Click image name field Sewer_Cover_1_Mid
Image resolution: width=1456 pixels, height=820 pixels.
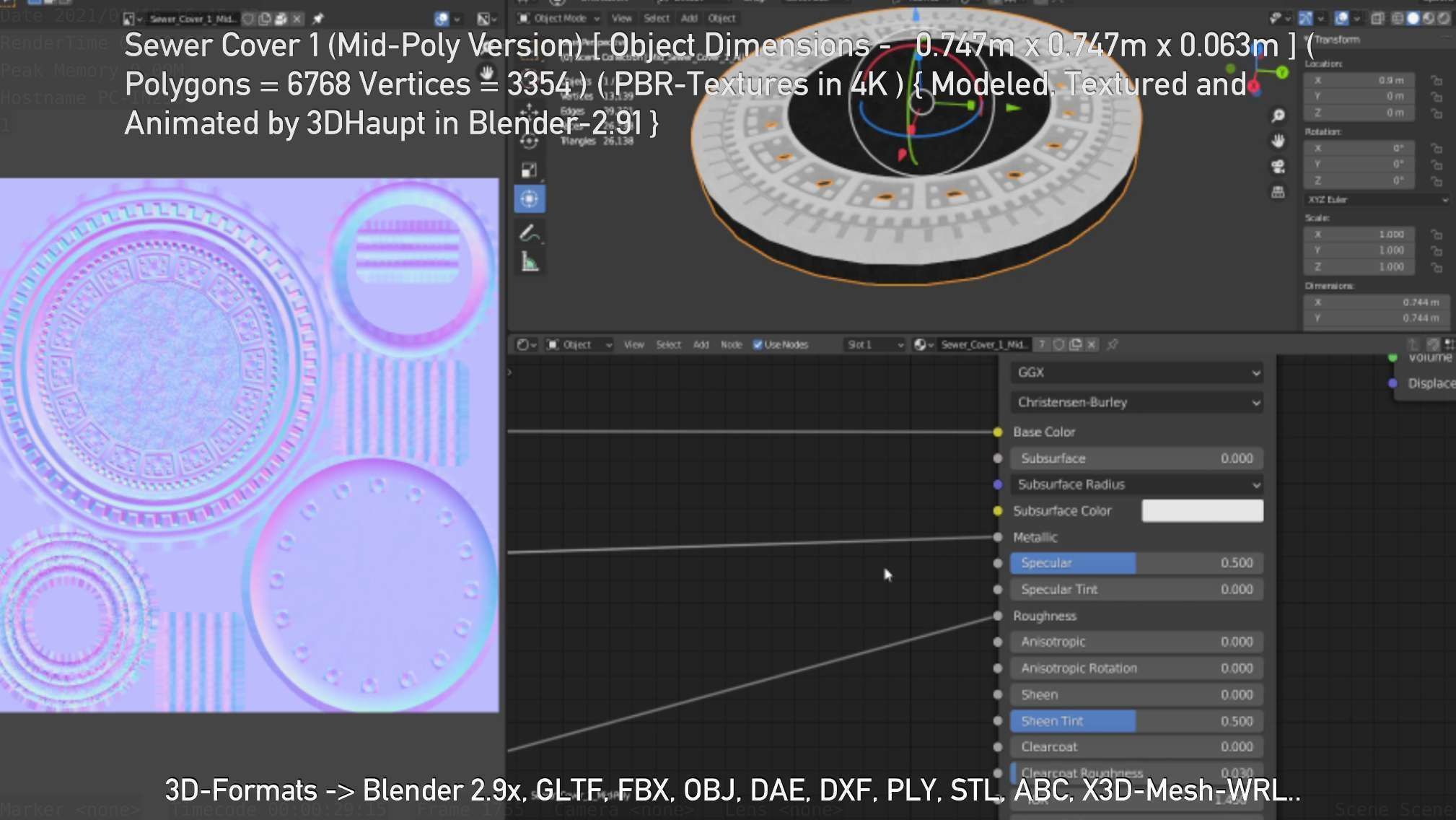coord(193,19)
